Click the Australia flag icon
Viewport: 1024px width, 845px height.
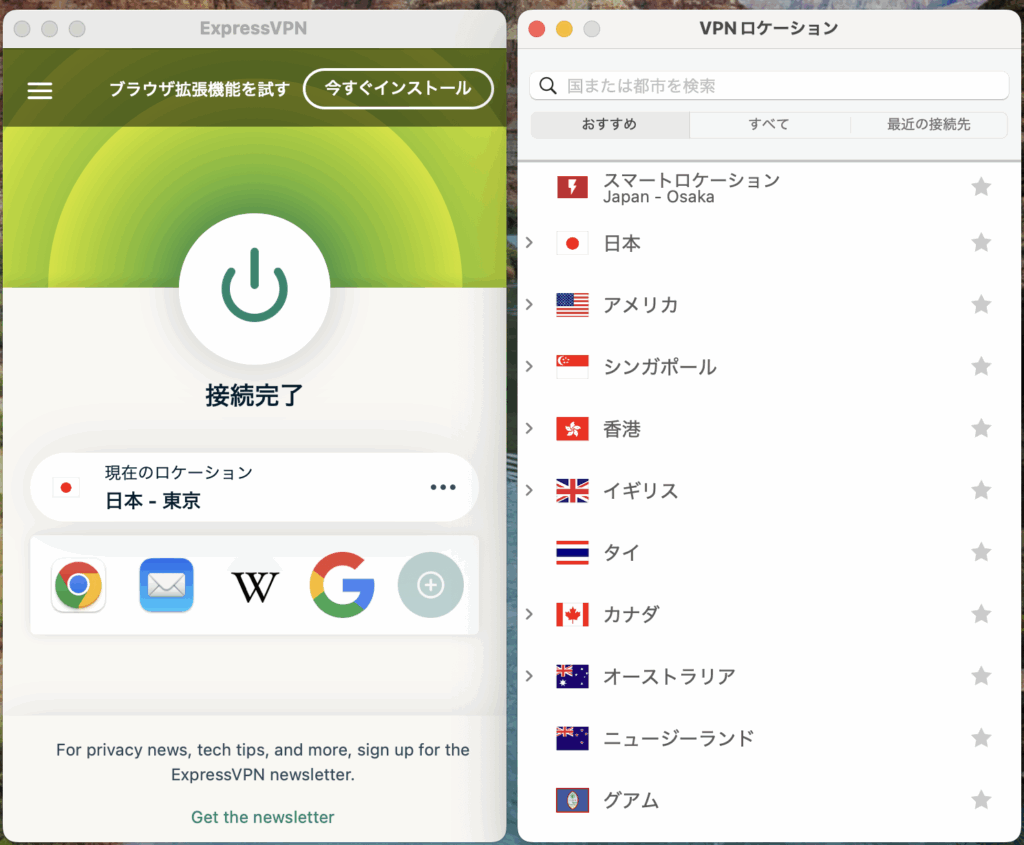point(572,676)
